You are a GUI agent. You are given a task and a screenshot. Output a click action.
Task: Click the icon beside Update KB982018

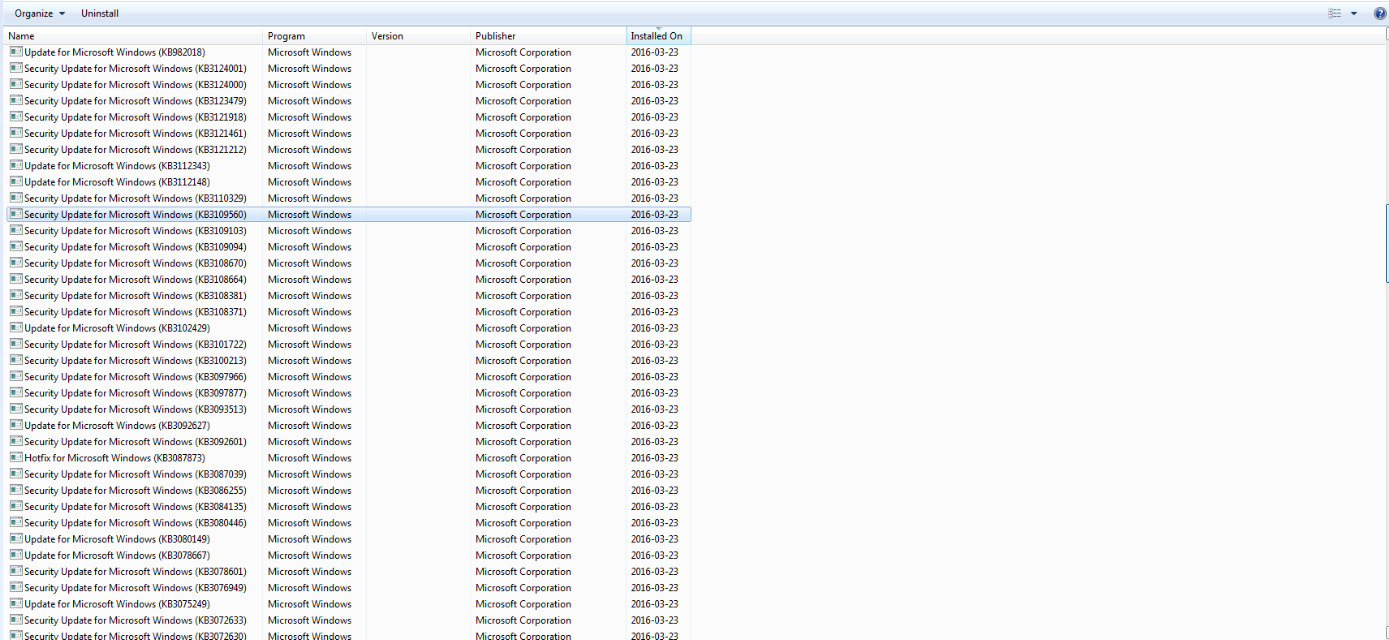click(x=14, y=52)
